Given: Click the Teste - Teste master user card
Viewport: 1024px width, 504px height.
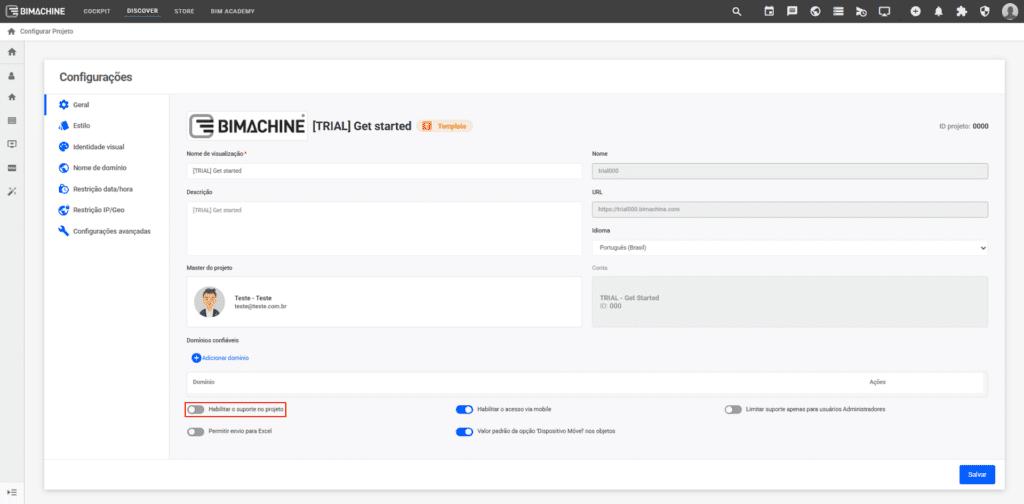Looking at the screenshot, I should point(384,302).
